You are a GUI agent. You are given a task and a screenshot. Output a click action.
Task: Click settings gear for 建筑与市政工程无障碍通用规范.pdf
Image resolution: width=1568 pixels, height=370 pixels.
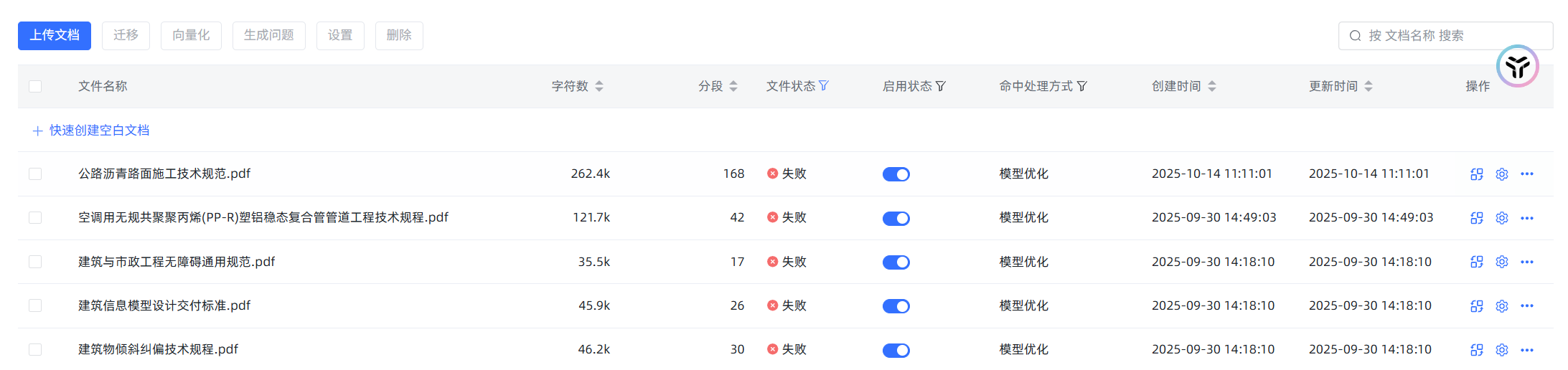pyautogui.click(x=1501, y=262)
